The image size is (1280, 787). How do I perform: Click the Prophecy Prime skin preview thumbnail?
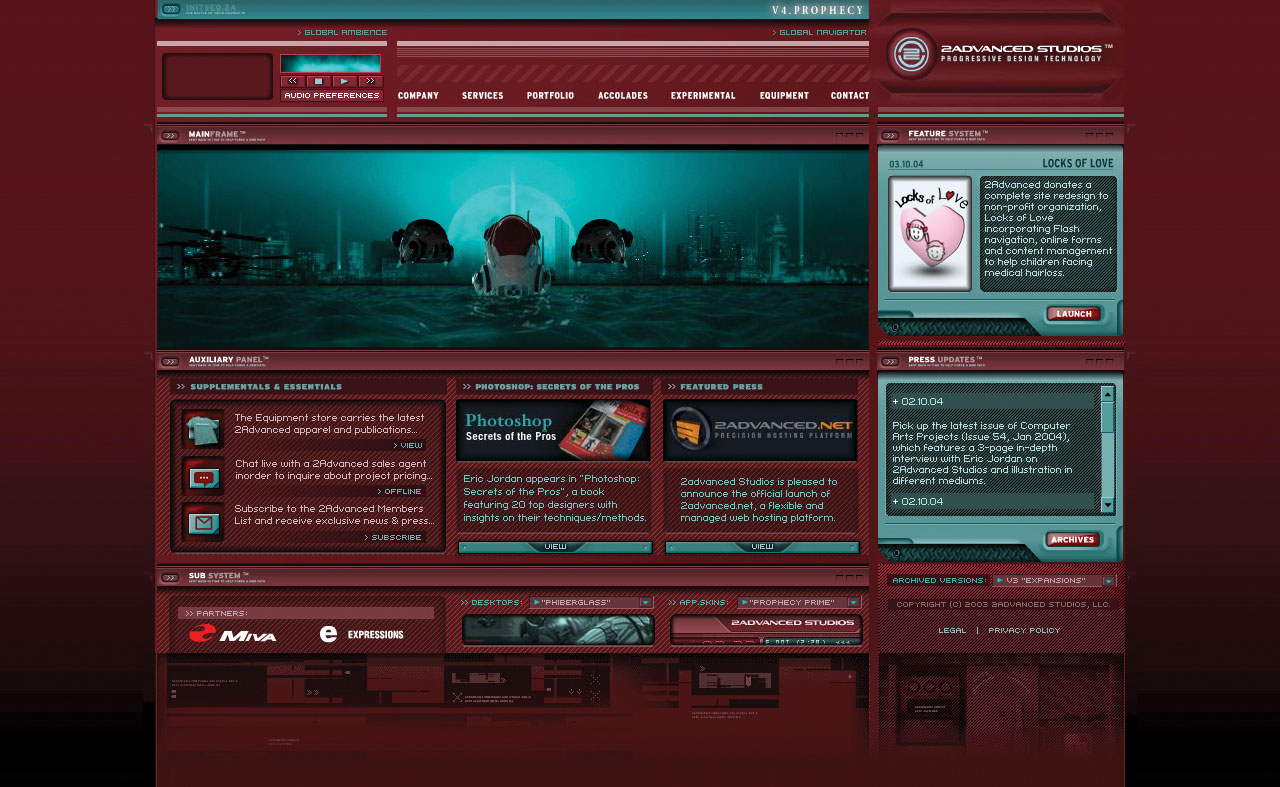766,630
